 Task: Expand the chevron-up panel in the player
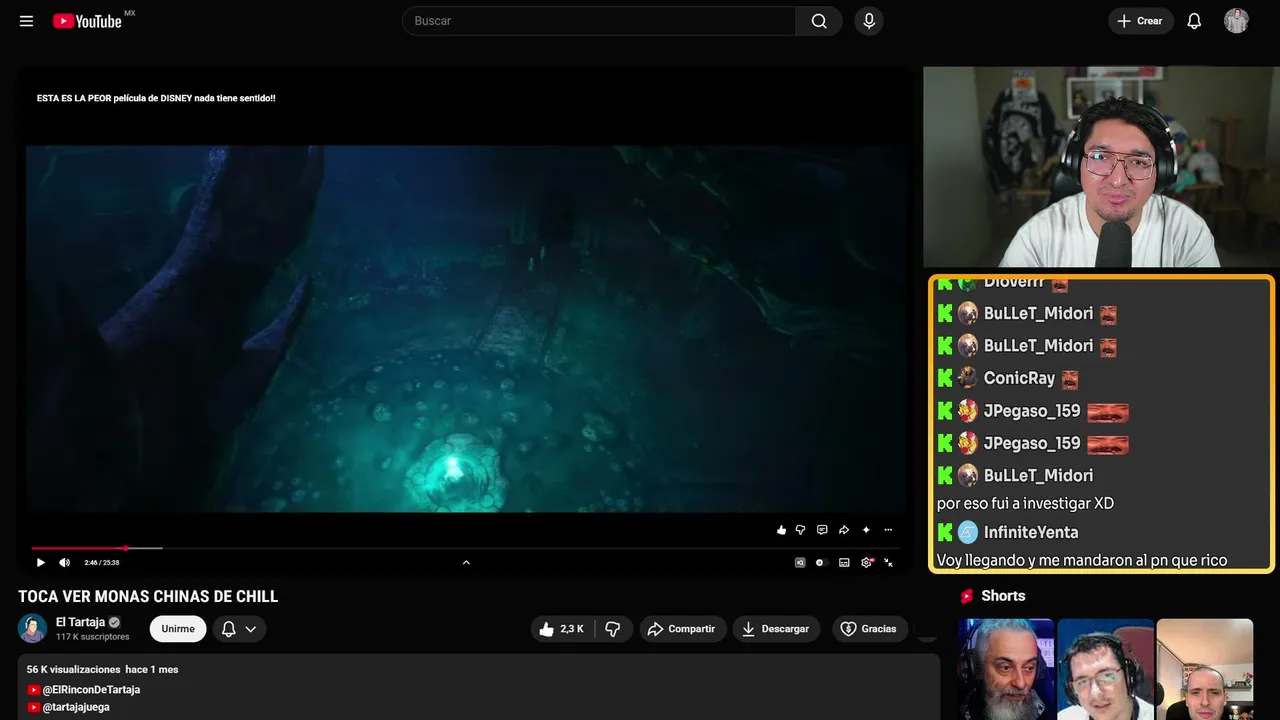(466, 562)
